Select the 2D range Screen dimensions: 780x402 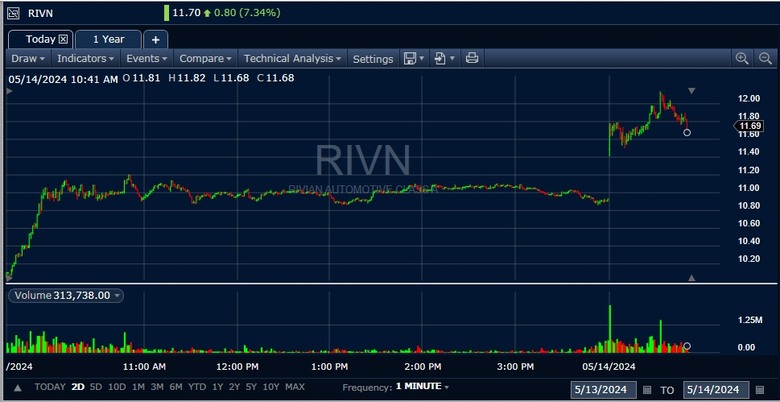pos(78,387)
